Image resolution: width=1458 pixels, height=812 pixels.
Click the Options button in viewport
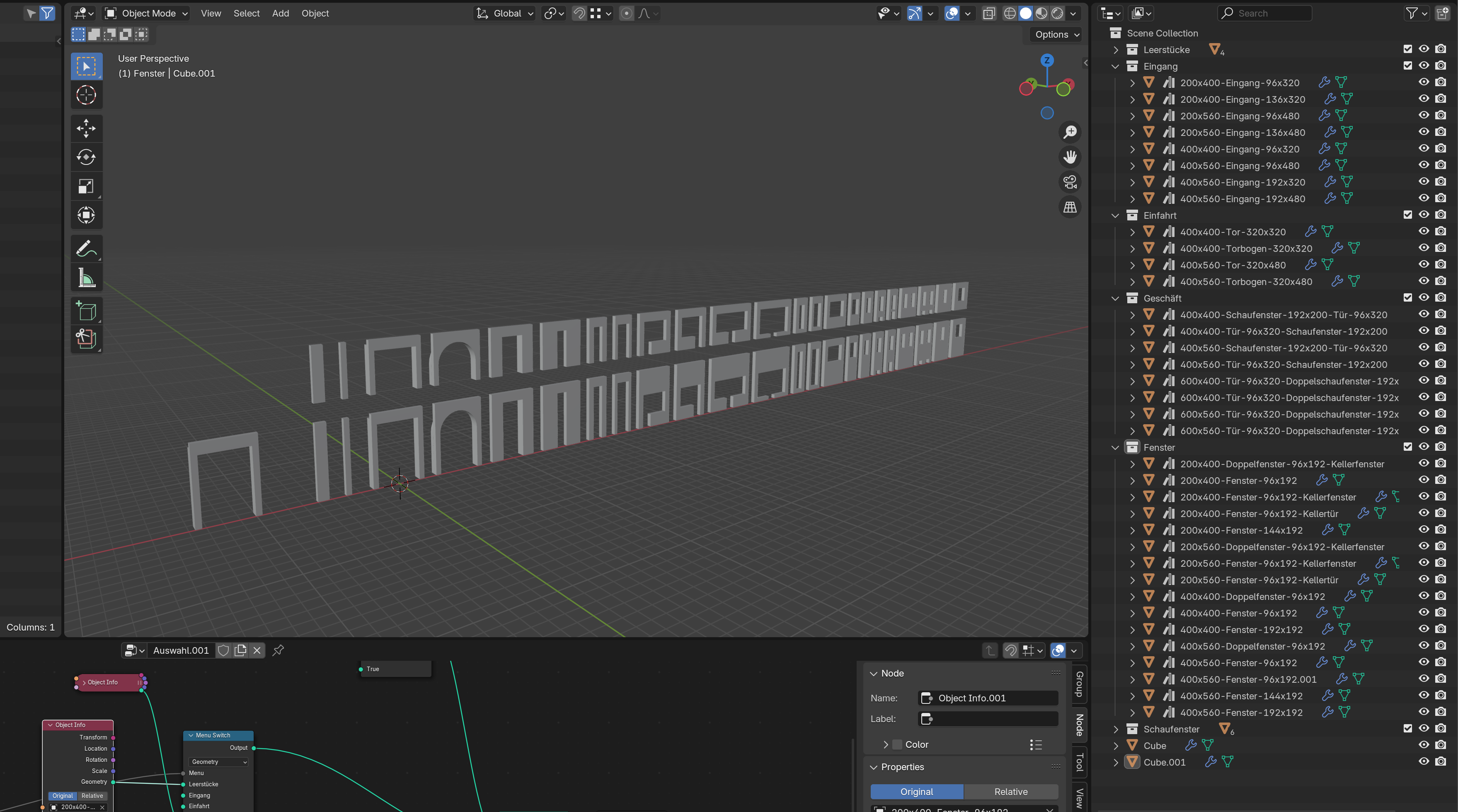1056,34
